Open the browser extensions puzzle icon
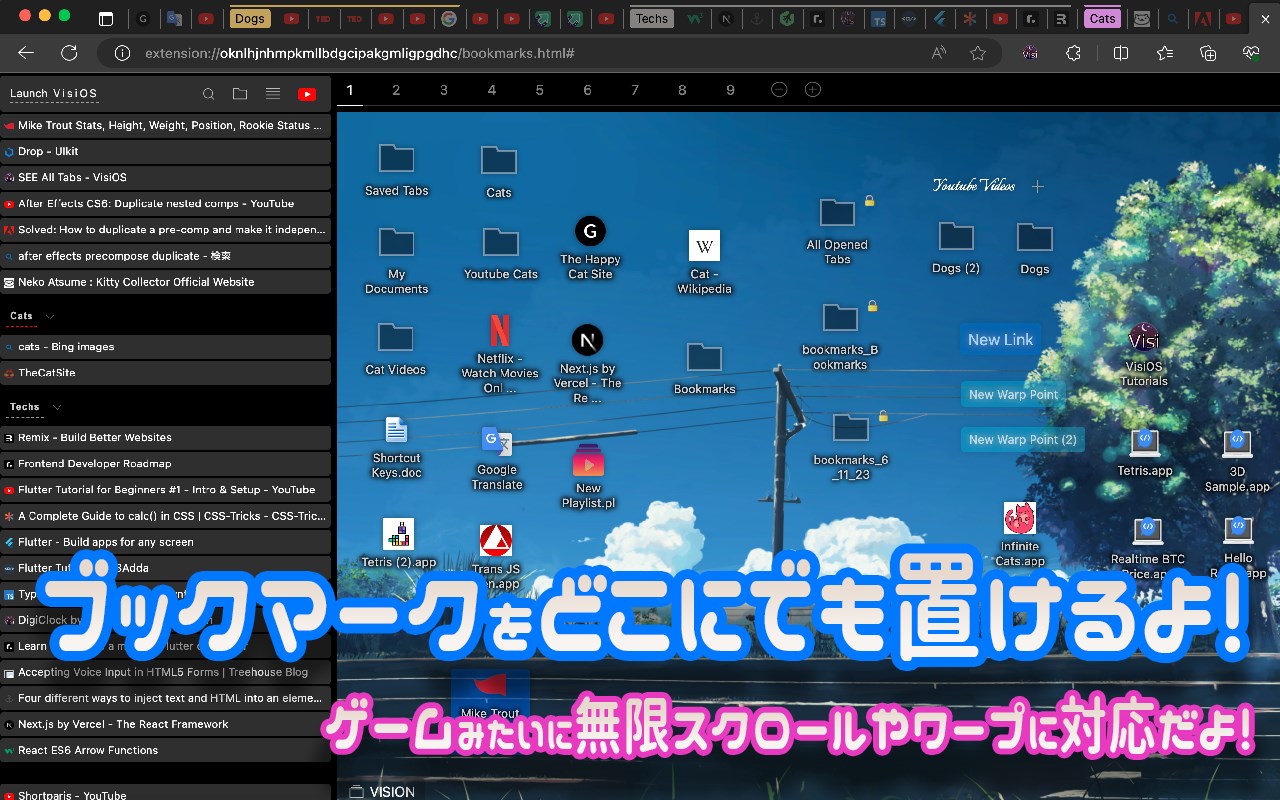1280x800 pixels. 1073,53
